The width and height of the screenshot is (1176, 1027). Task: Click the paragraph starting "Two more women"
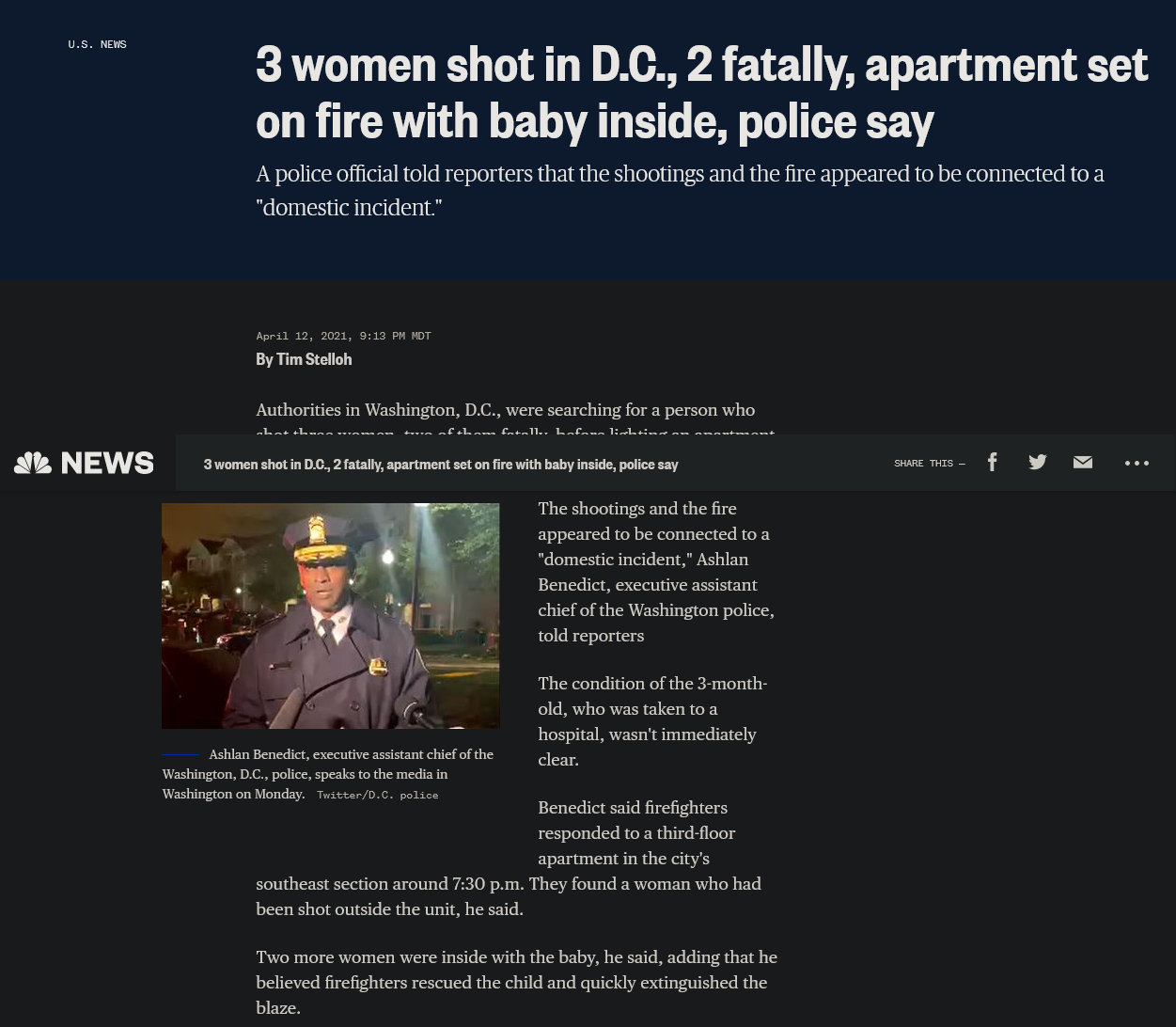516,982
